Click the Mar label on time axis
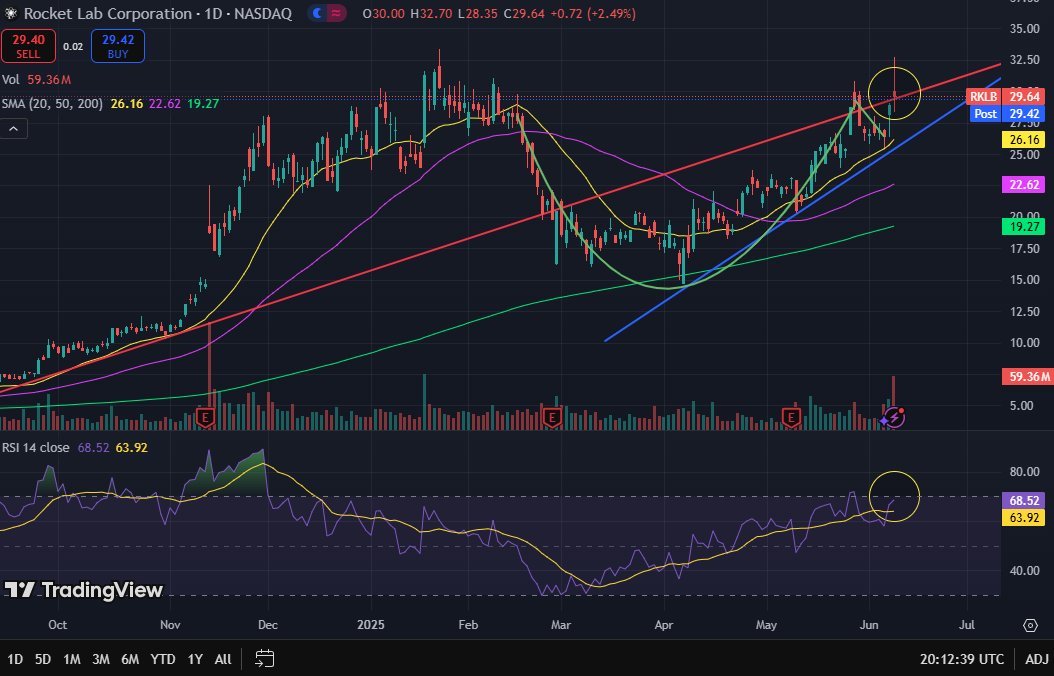The image size is (1054, 676). coord(561,625)
